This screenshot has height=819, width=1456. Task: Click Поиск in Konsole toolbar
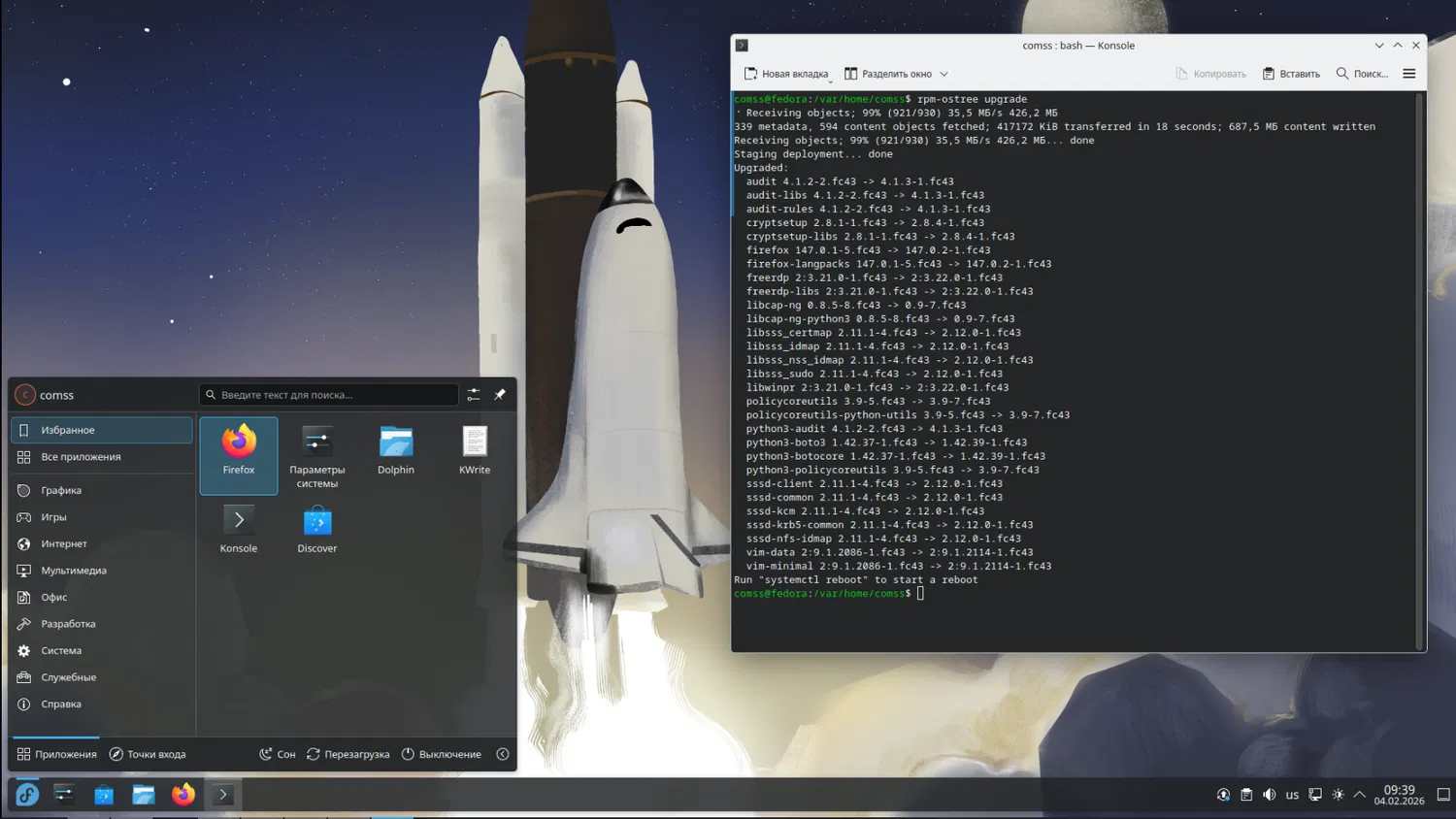click(1362, 74)
